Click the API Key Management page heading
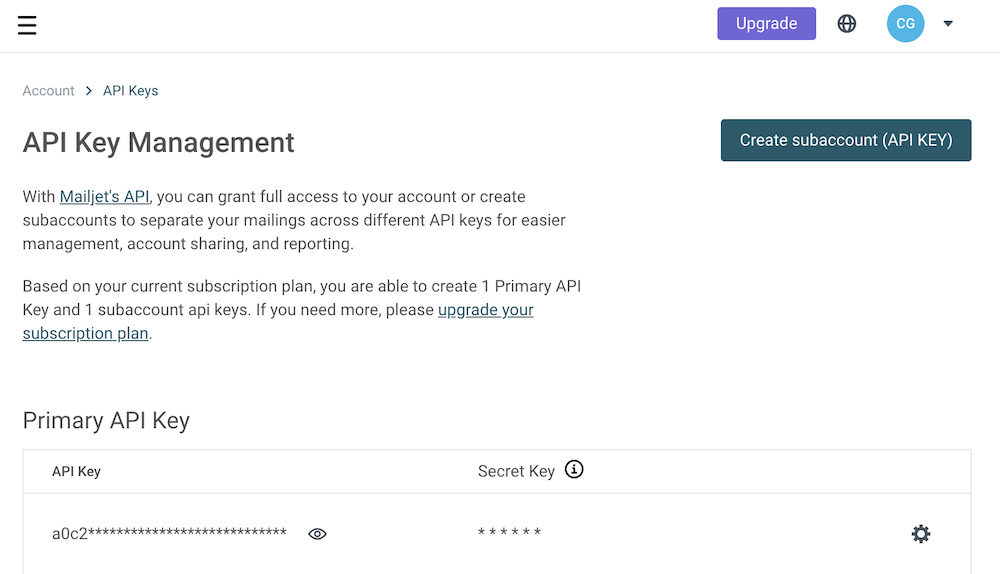 point(158,143)
